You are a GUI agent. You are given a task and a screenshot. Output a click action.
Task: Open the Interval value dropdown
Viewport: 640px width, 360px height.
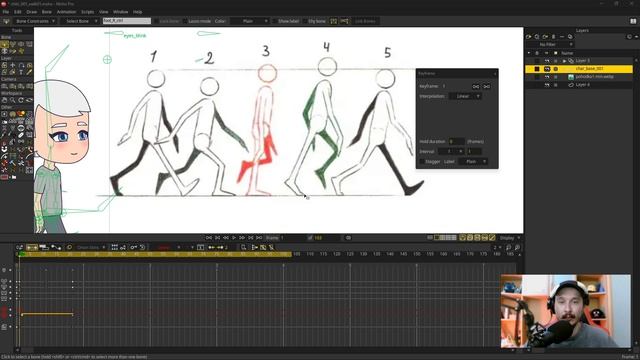coord(451,151)
